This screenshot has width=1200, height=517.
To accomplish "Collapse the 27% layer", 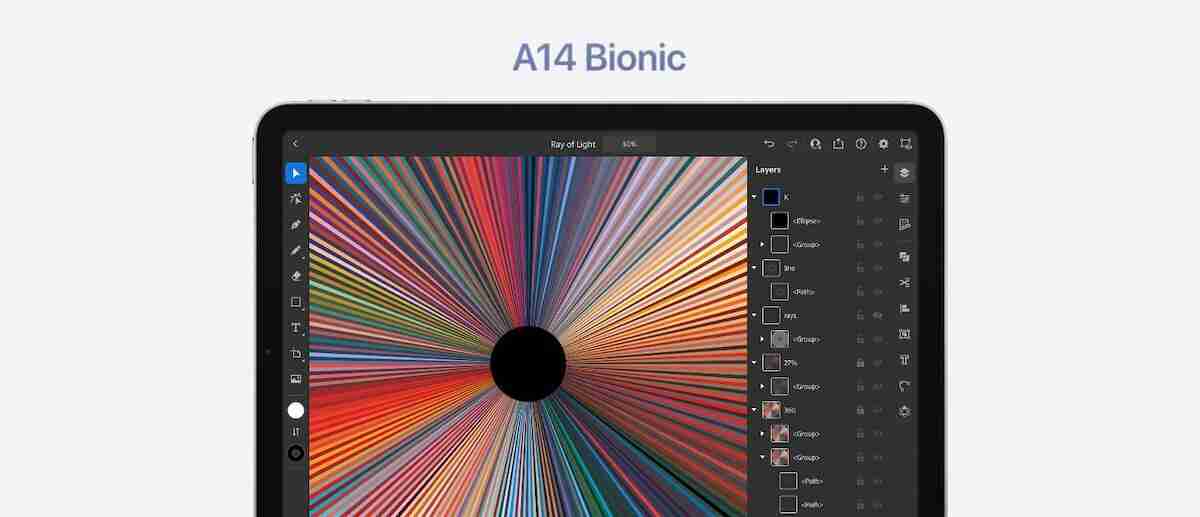I will coord(754,362).
